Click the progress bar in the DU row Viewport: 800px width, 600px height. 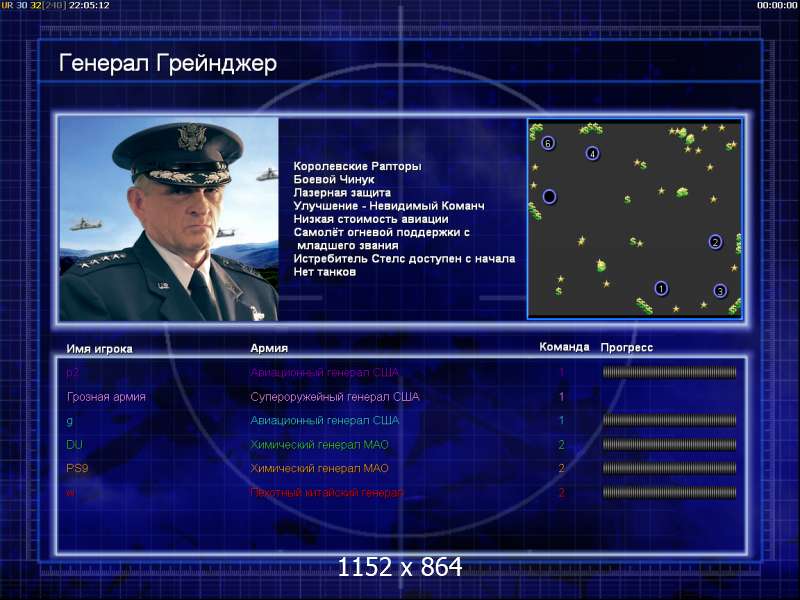click(669, 444)
